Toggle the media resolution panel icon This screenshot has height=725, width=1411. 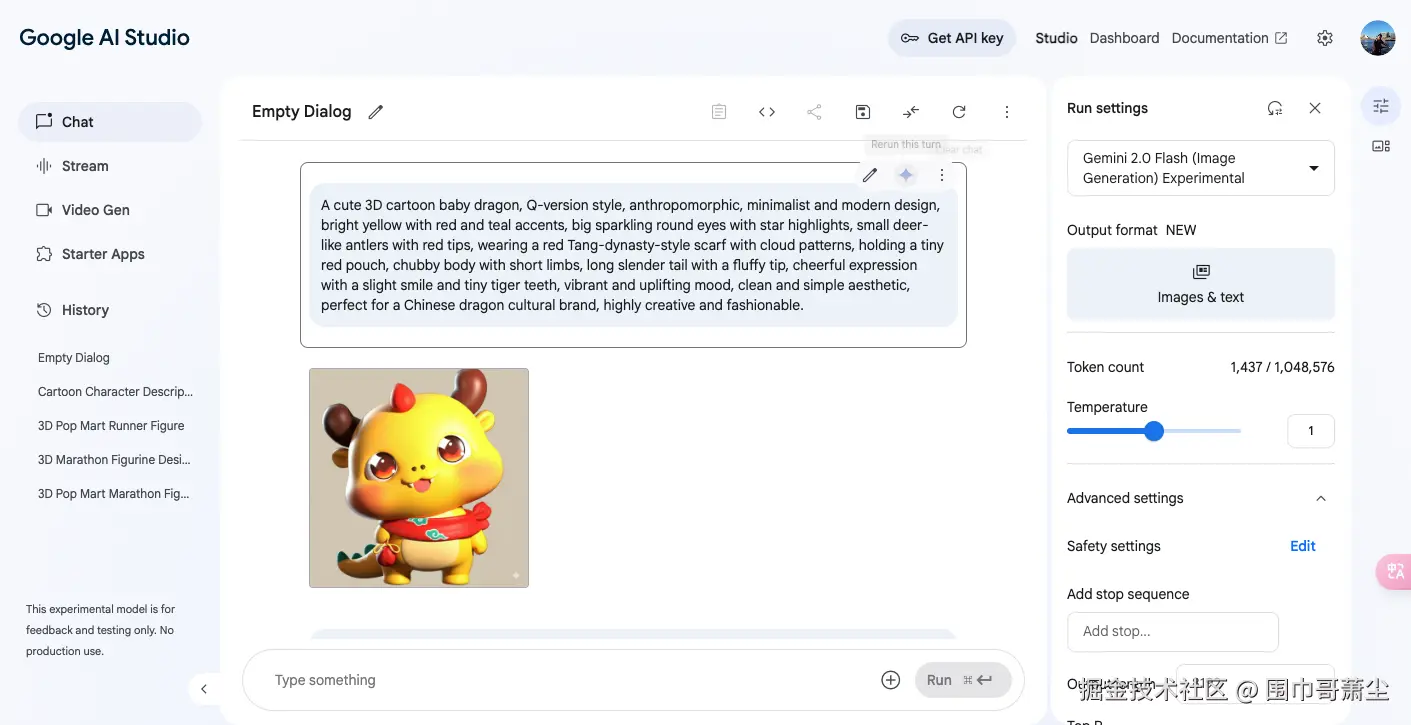point(1380,146)
